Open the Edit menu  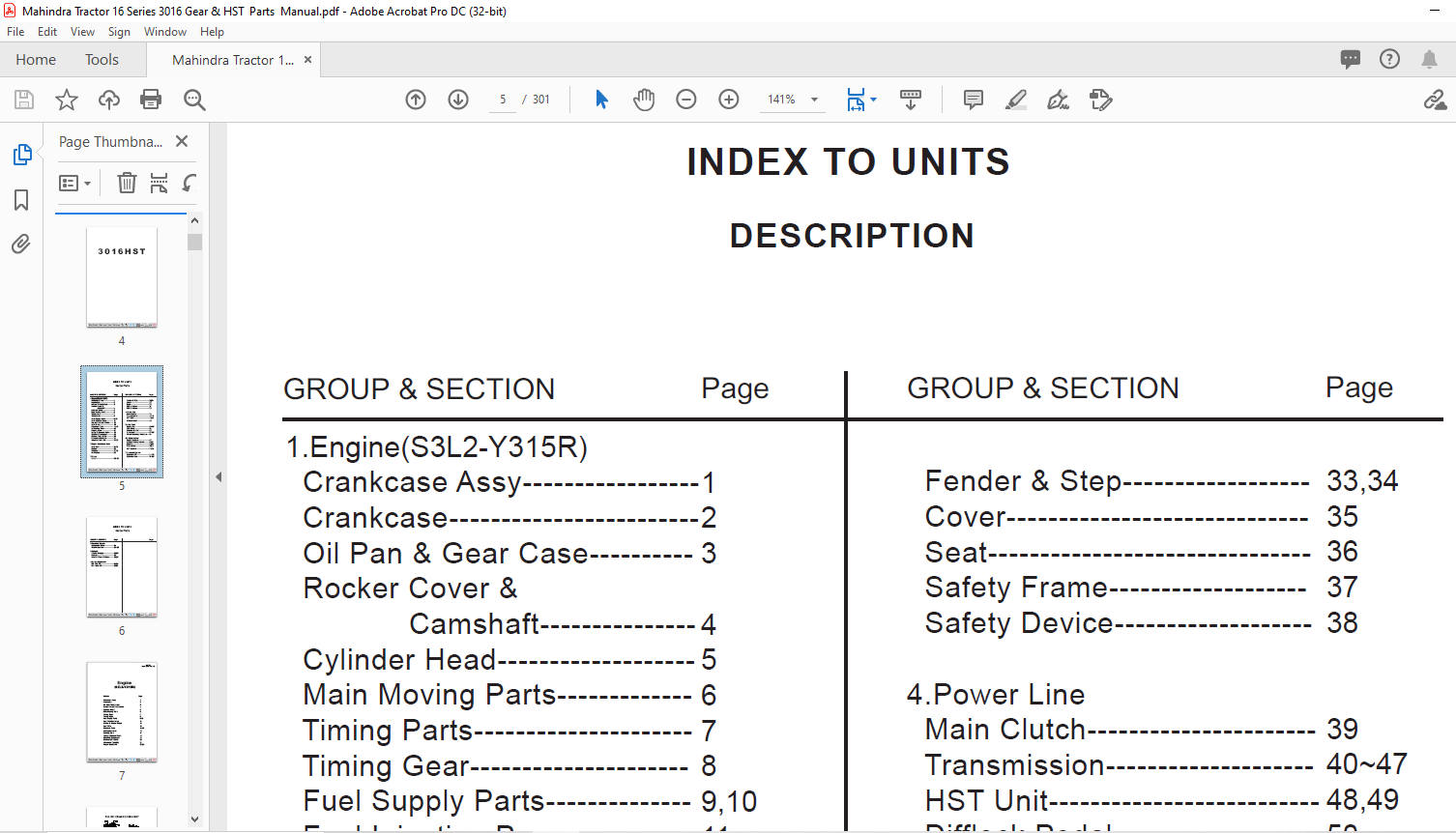[x=47, y=32]
